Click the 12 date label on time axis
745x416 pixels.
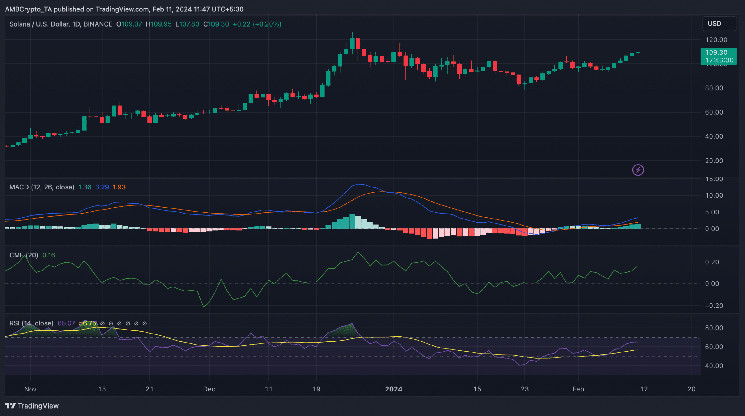pyautogui.click(x=643, y=389)
